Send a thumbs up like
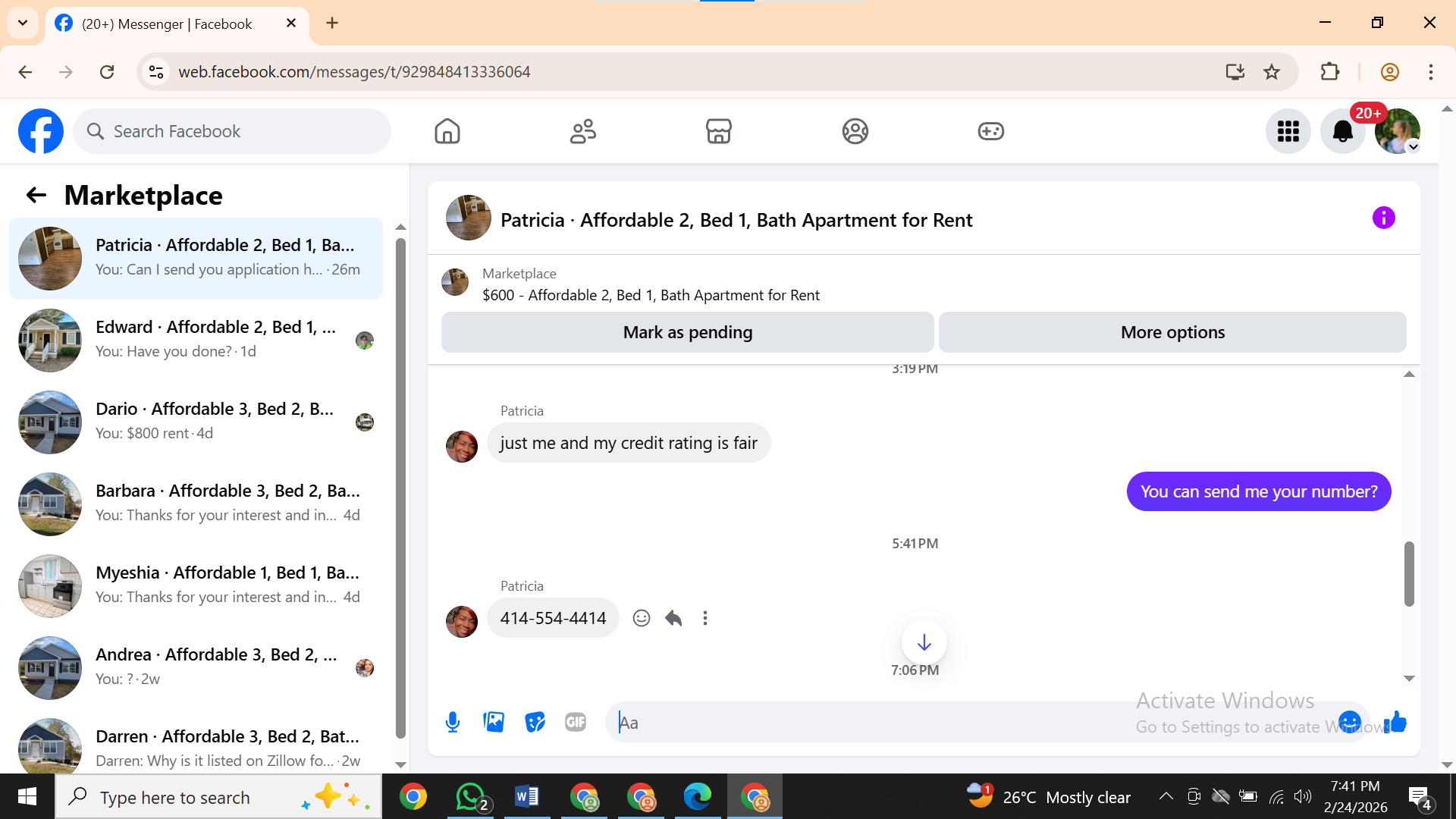This screenshot has width=1456, height=819. pos(1395,722)
